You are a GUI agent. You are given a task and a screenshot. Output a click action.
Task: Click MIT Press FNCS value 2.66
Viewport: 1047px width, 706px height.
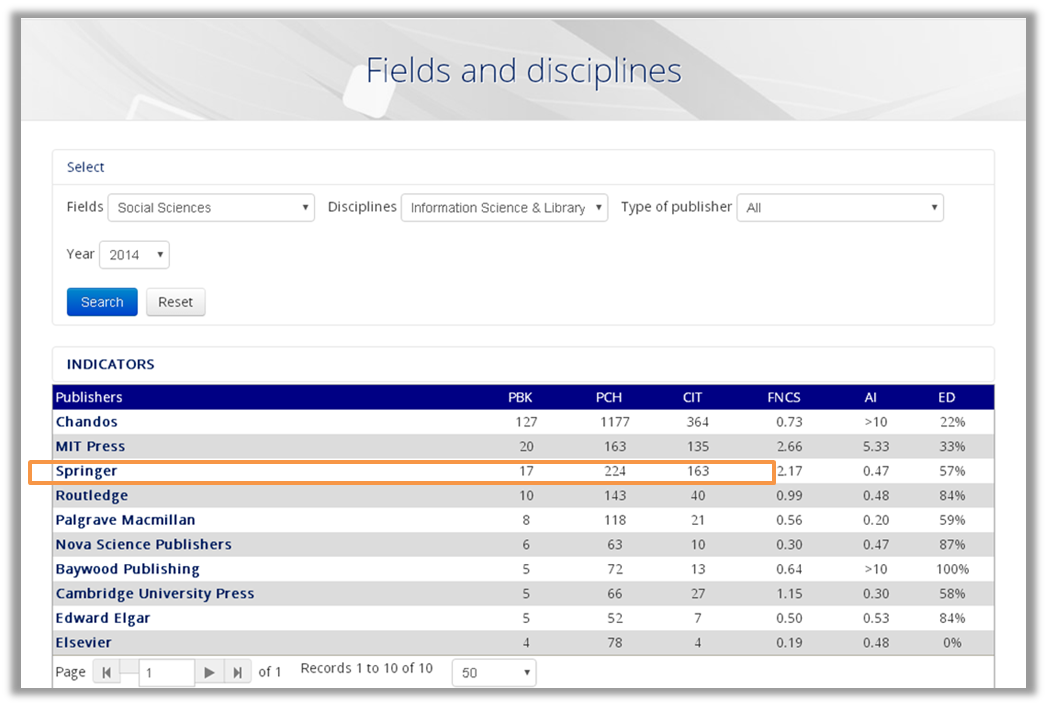click(x=789, y=447)
